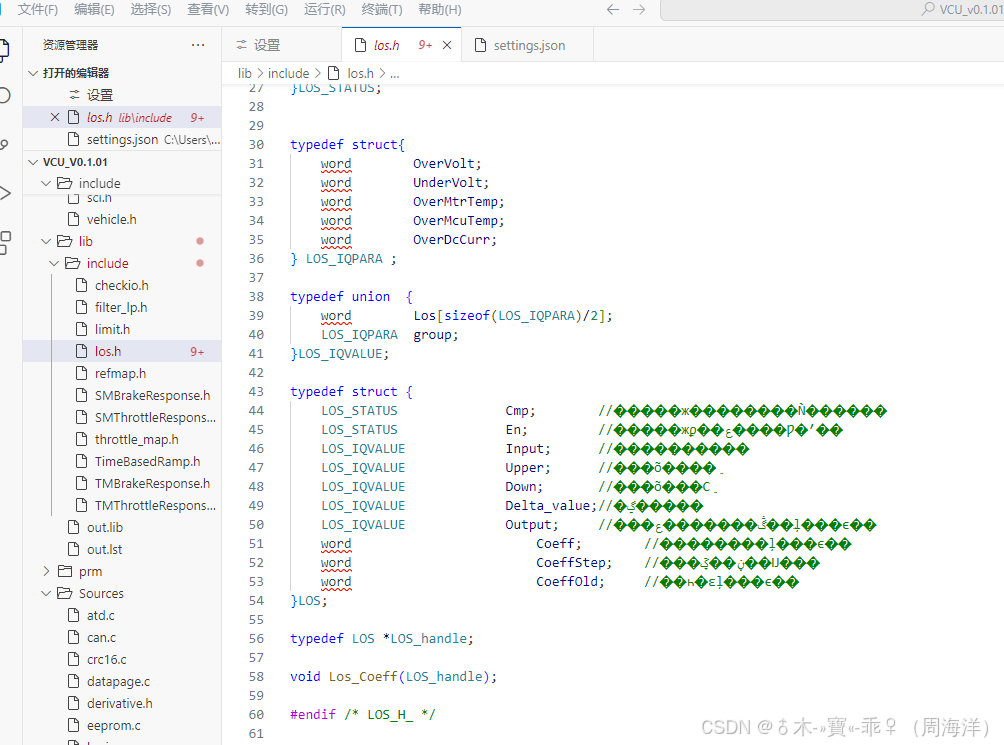Viewport: 1004px width, 745px height.
Task: Close the los.h editor tab
Action: pos(447,45)
